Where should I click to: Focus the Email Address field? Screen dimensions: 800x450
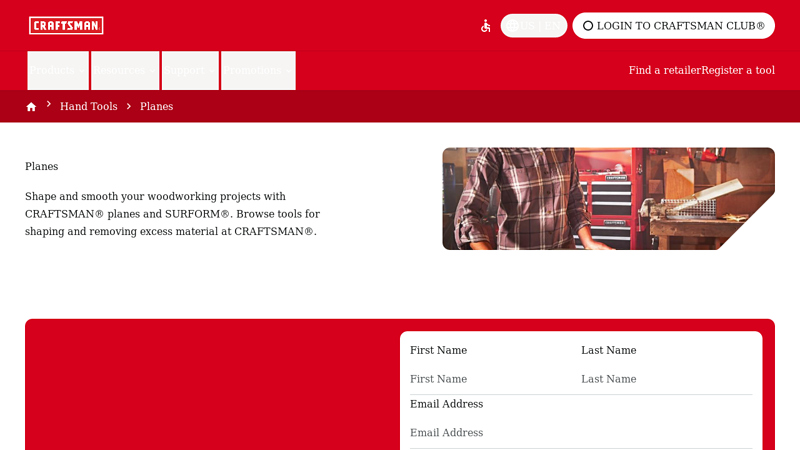pyautogui.click(x=581, y=433)
